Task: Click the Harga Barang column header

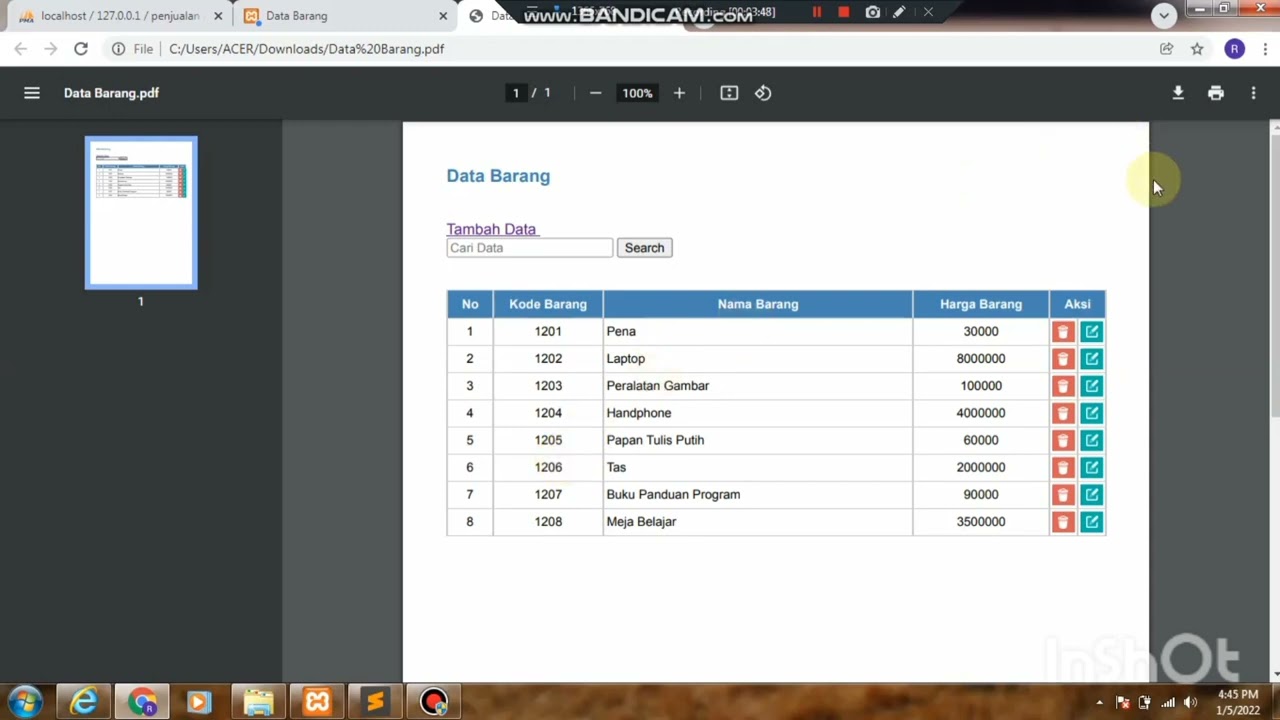Action: pyautogui.click(x=981, y=304)
